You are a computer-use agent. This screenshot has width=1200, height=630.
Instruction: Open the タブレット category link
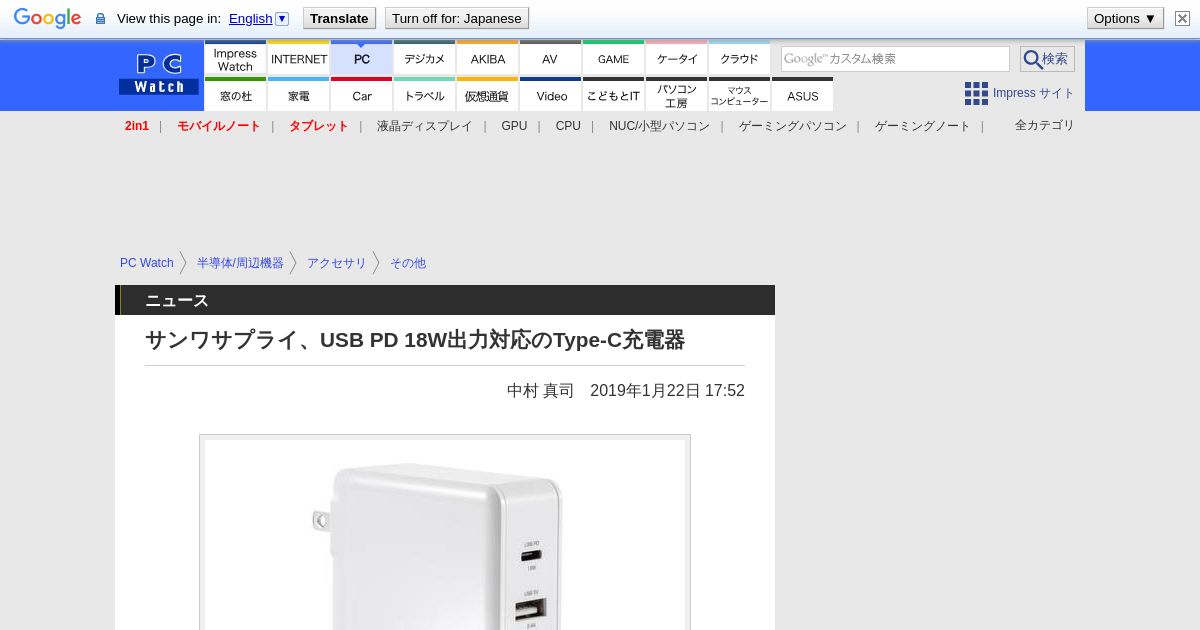(x=318, y=126)
